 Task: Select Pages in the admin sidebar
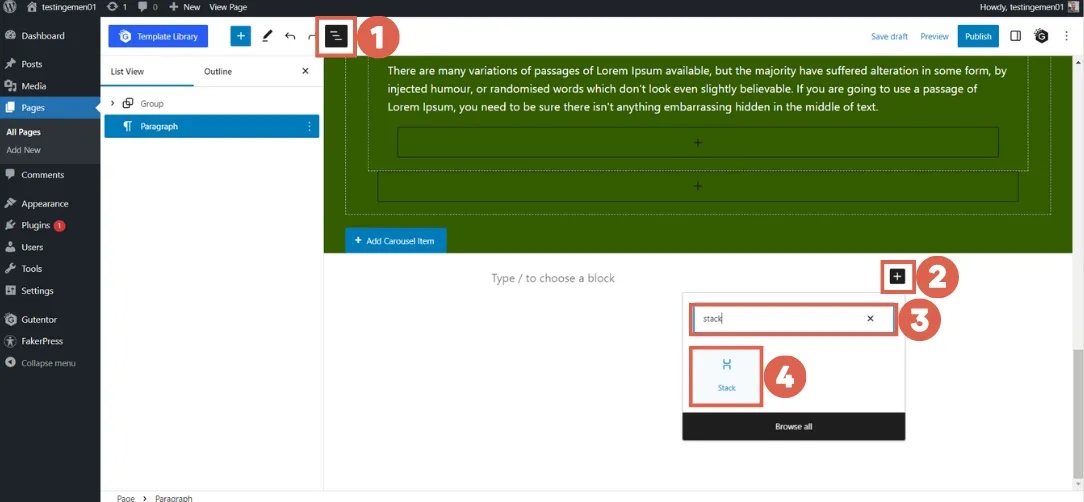point(50,108)
